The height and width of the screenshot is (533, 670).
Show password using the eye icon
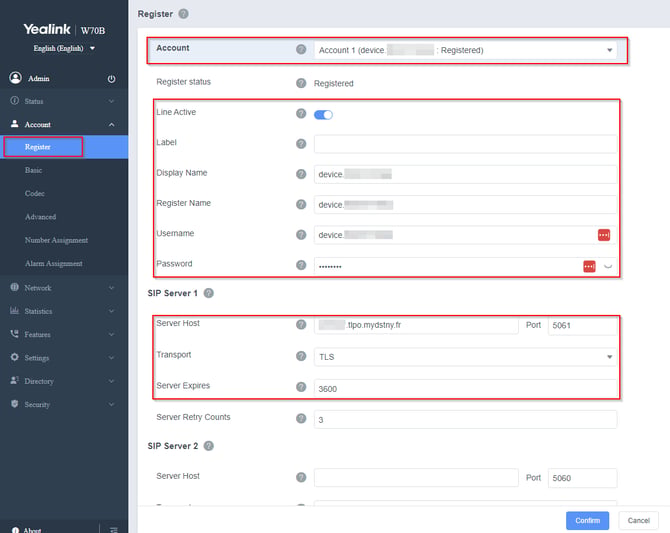point(608,266)
